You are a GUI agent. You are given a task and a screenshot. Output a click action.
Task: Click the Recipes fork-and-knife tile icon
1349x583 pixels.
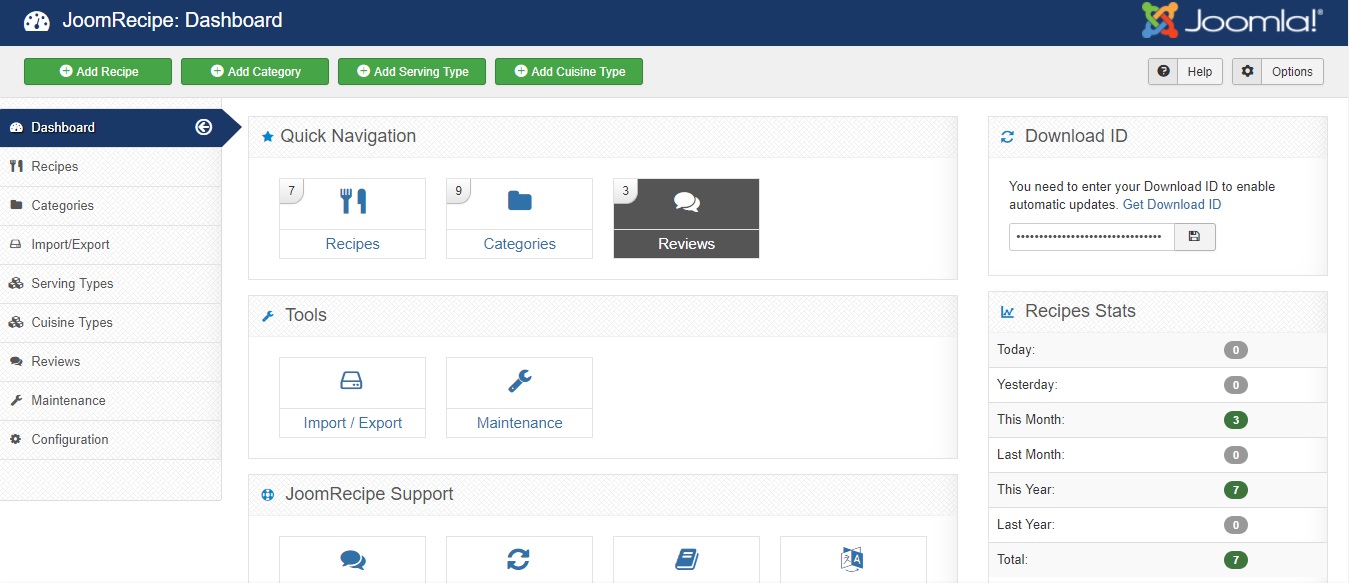[353, 201]
